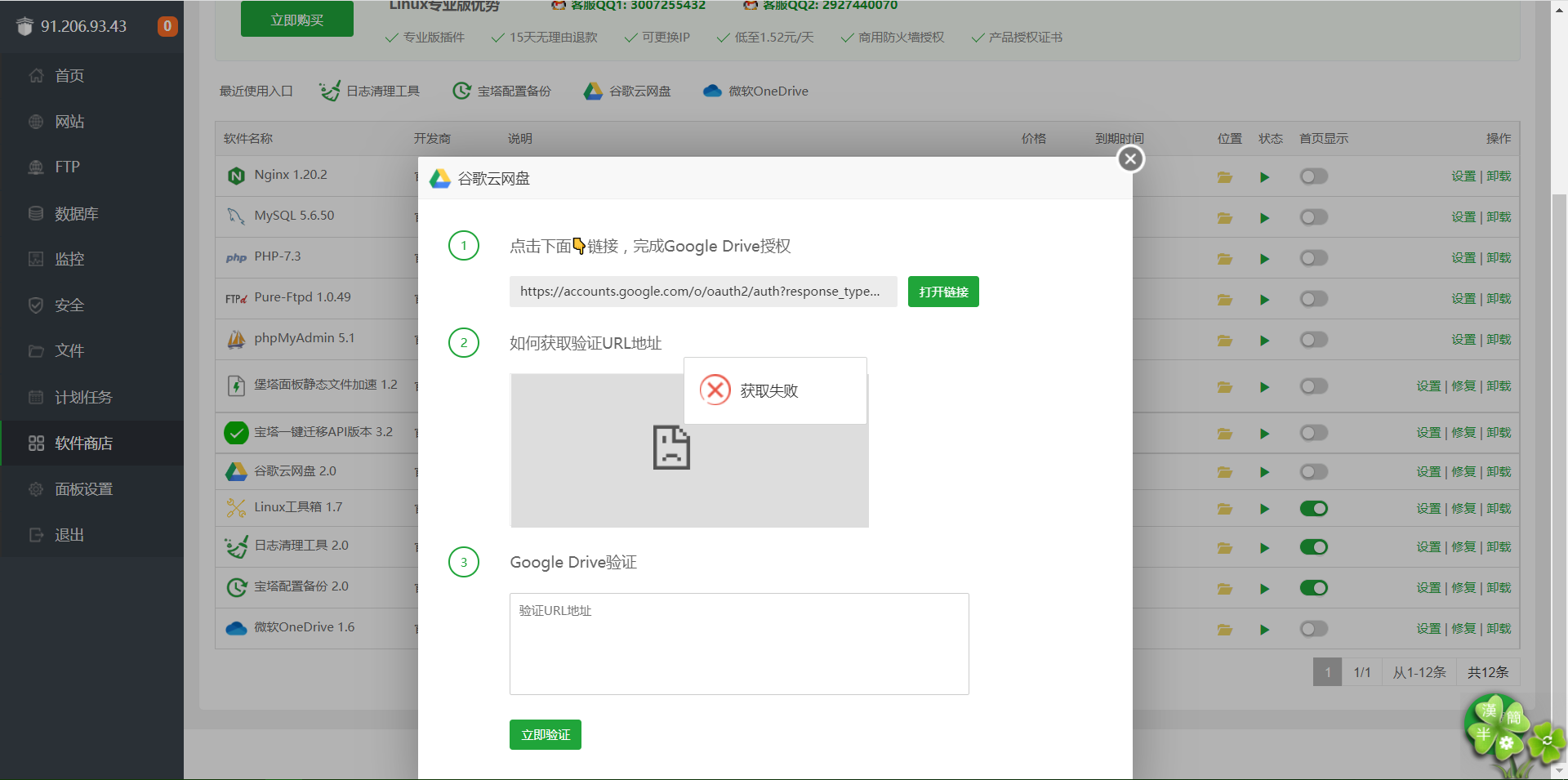Click status play icon for Nginx
The width and height of the screenshot is (1568, 780).
coord(1264,177)
